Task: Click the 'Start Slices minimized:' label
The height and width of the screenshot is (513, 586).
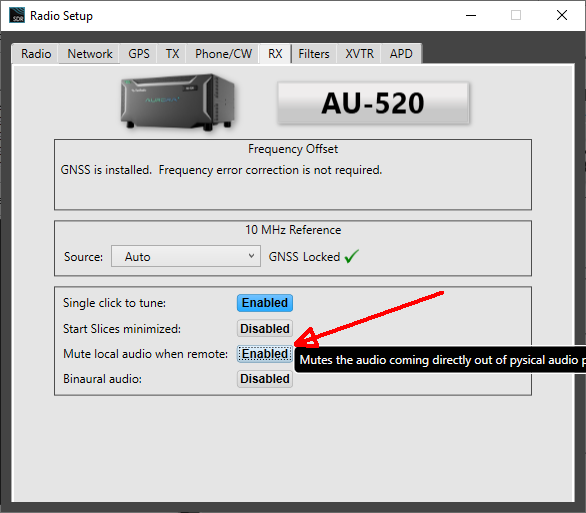Action: point(122,329)
